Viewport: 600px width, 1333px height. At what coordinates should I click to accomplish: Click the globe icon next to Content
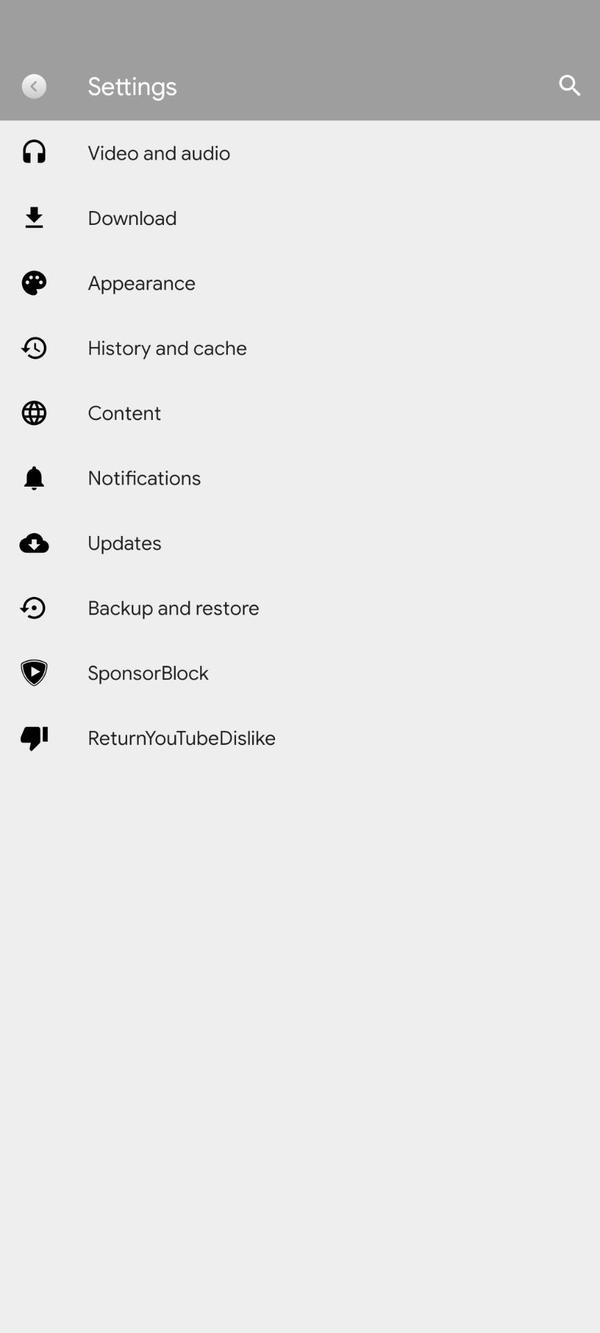34,412
